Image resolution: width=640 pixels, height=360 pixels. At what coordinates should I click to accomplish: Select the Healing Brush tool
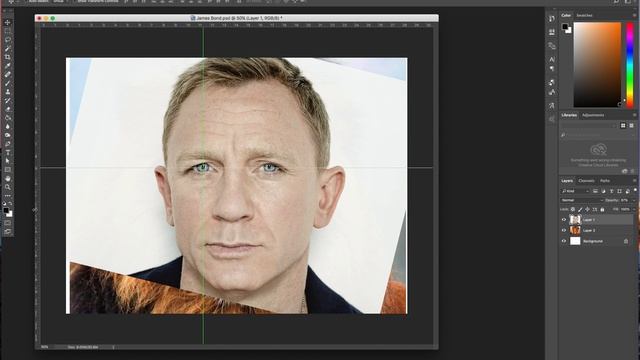pos(8,74)
